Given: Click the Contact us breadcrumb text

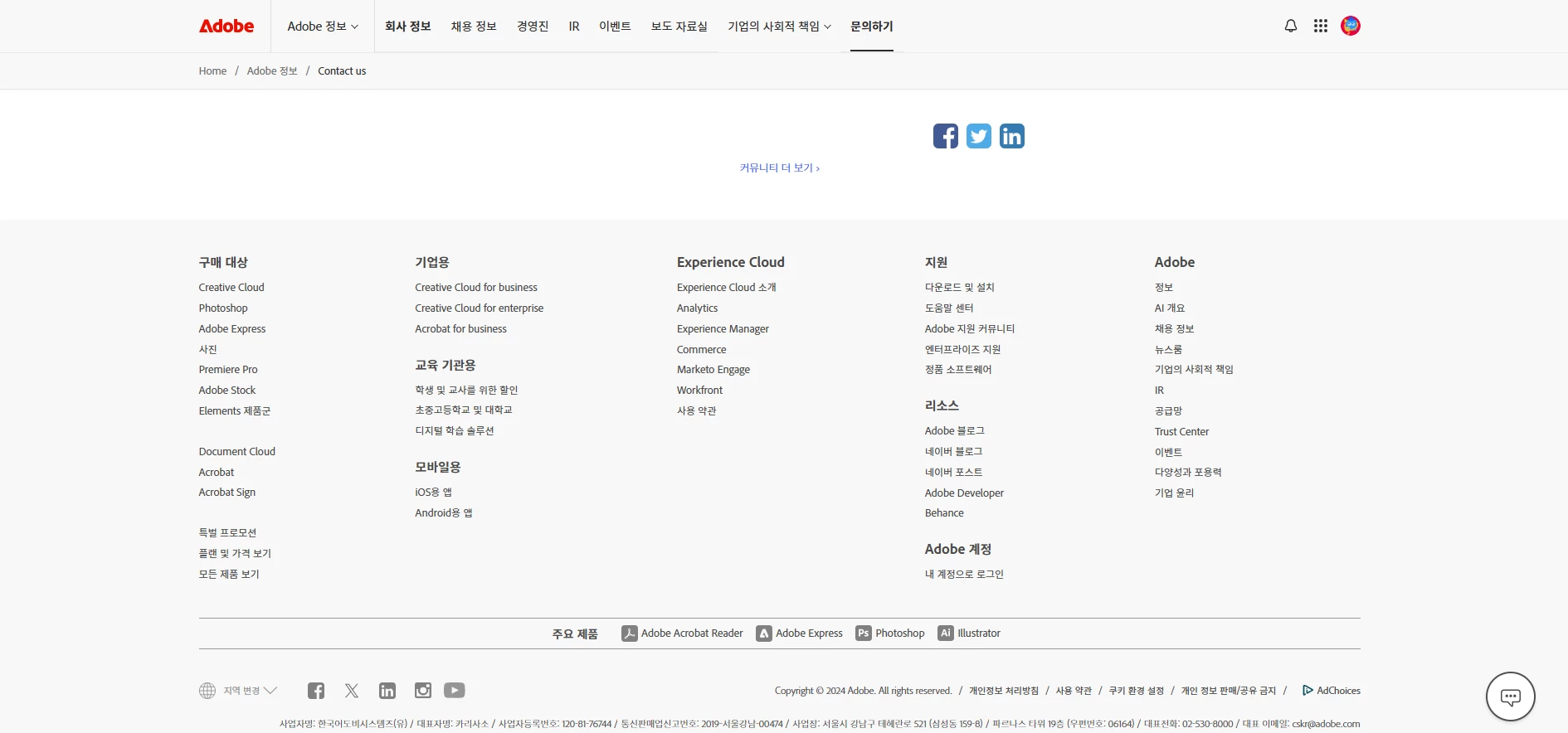Looking at the screenshot, I should pos(342,71).
